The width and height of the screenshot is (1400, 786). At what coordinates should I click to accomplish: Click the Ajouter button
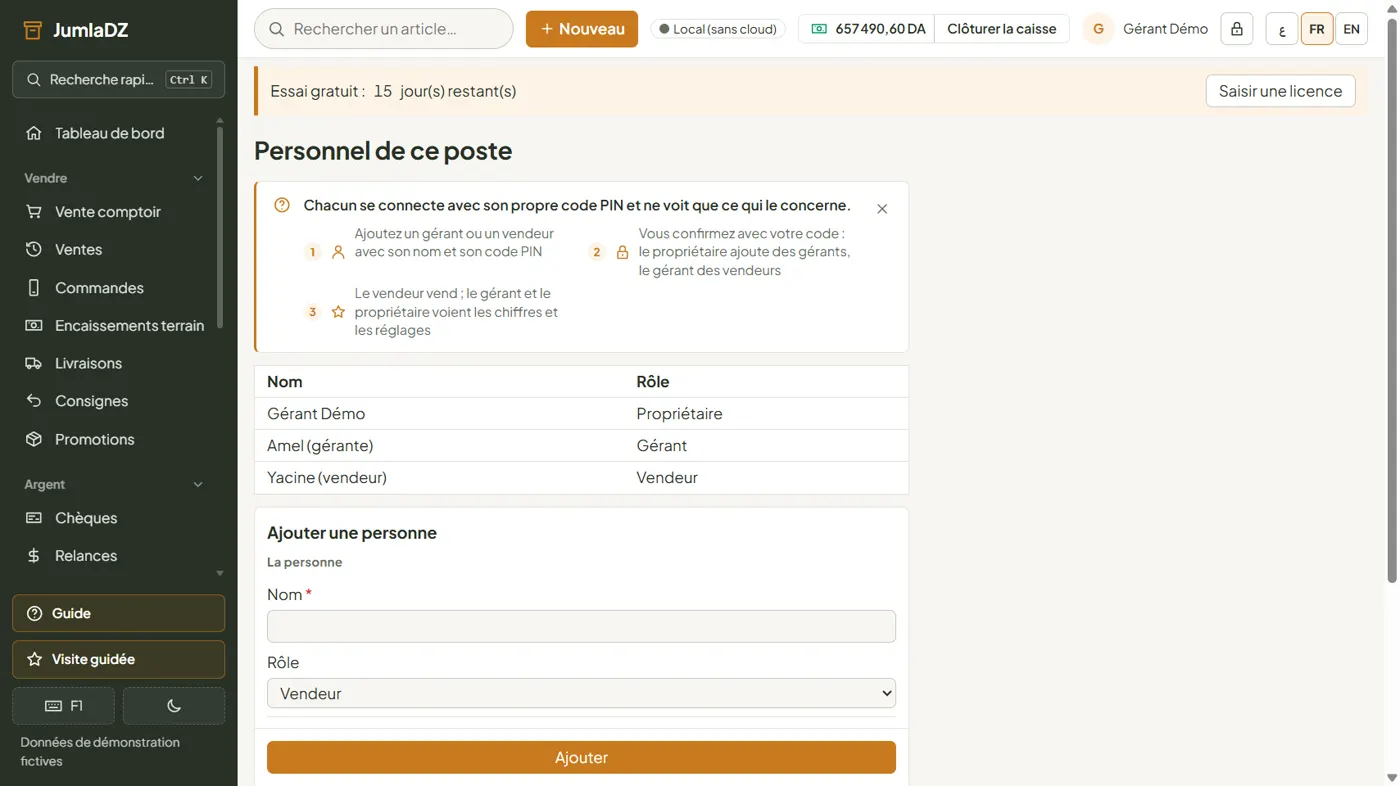[x=581, y=757]
